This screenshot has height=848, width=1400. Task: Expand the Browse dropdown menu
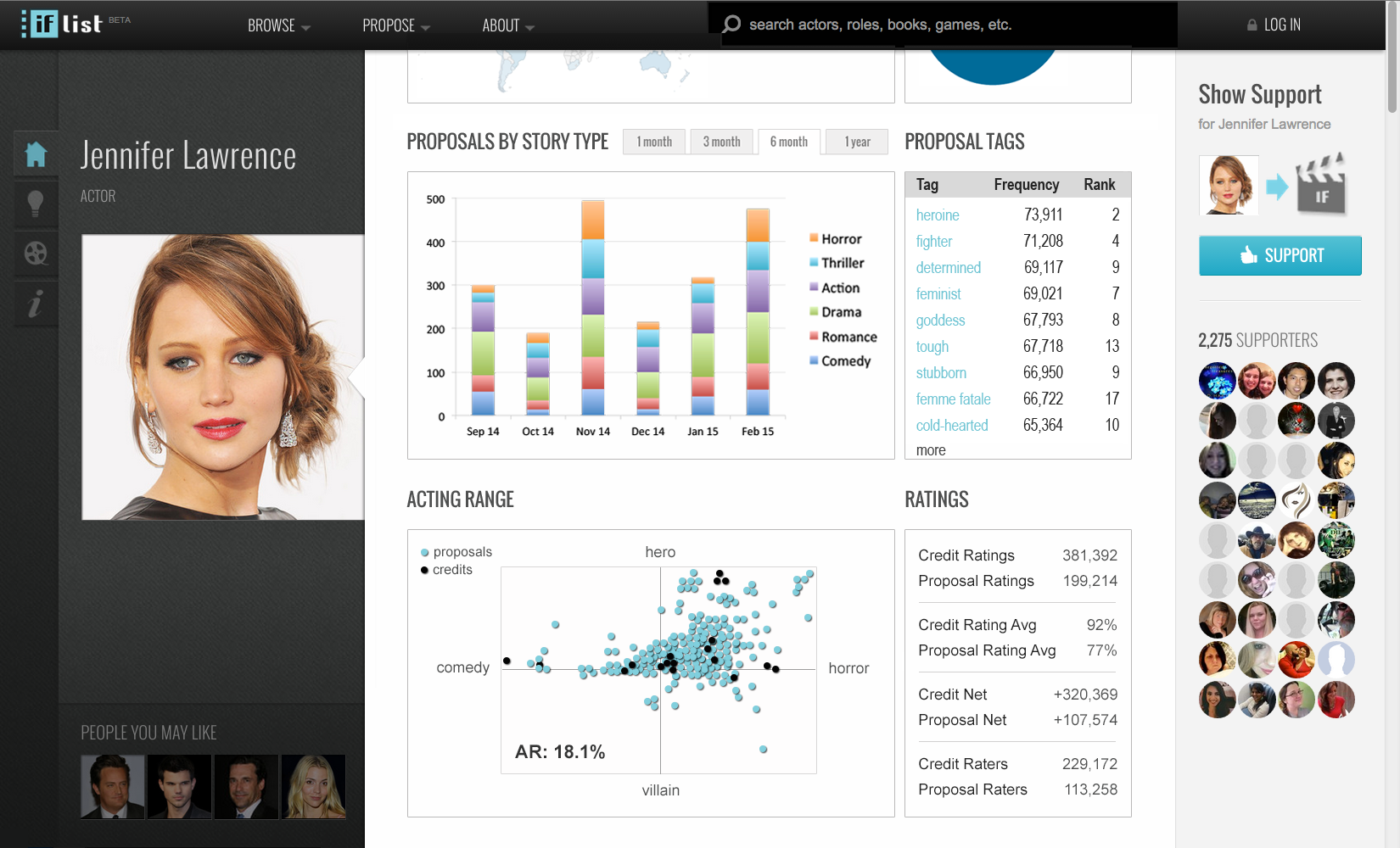[x=278, y=26]
